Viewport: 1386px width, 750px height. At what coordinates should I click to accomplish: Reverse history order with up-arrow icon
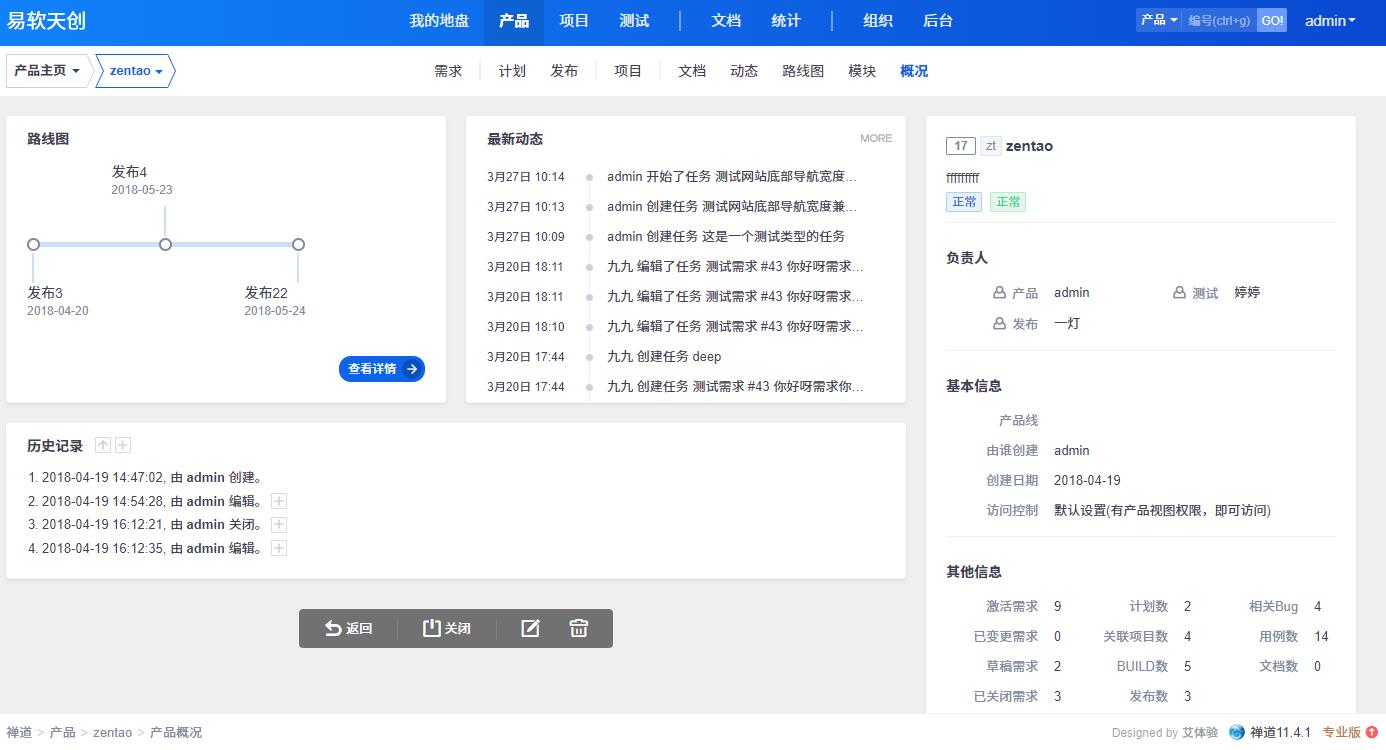[103, 446]
